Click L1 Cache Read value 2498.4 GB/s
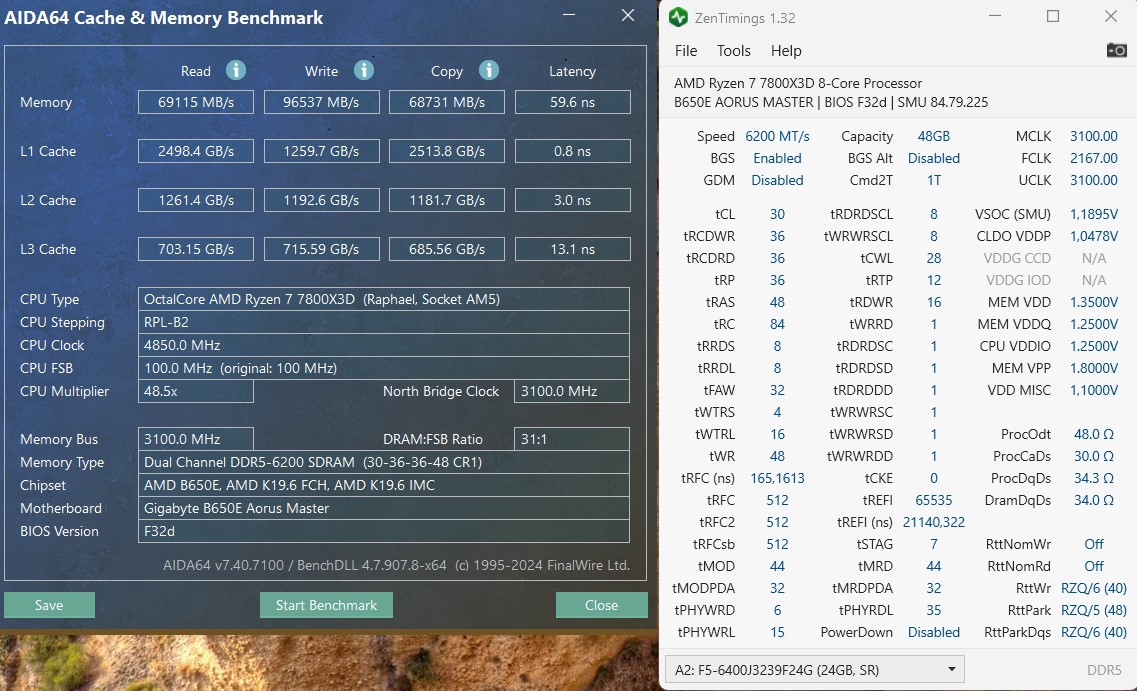The image size is (1137, 691). pyautogui.click(x=196, y=151)
